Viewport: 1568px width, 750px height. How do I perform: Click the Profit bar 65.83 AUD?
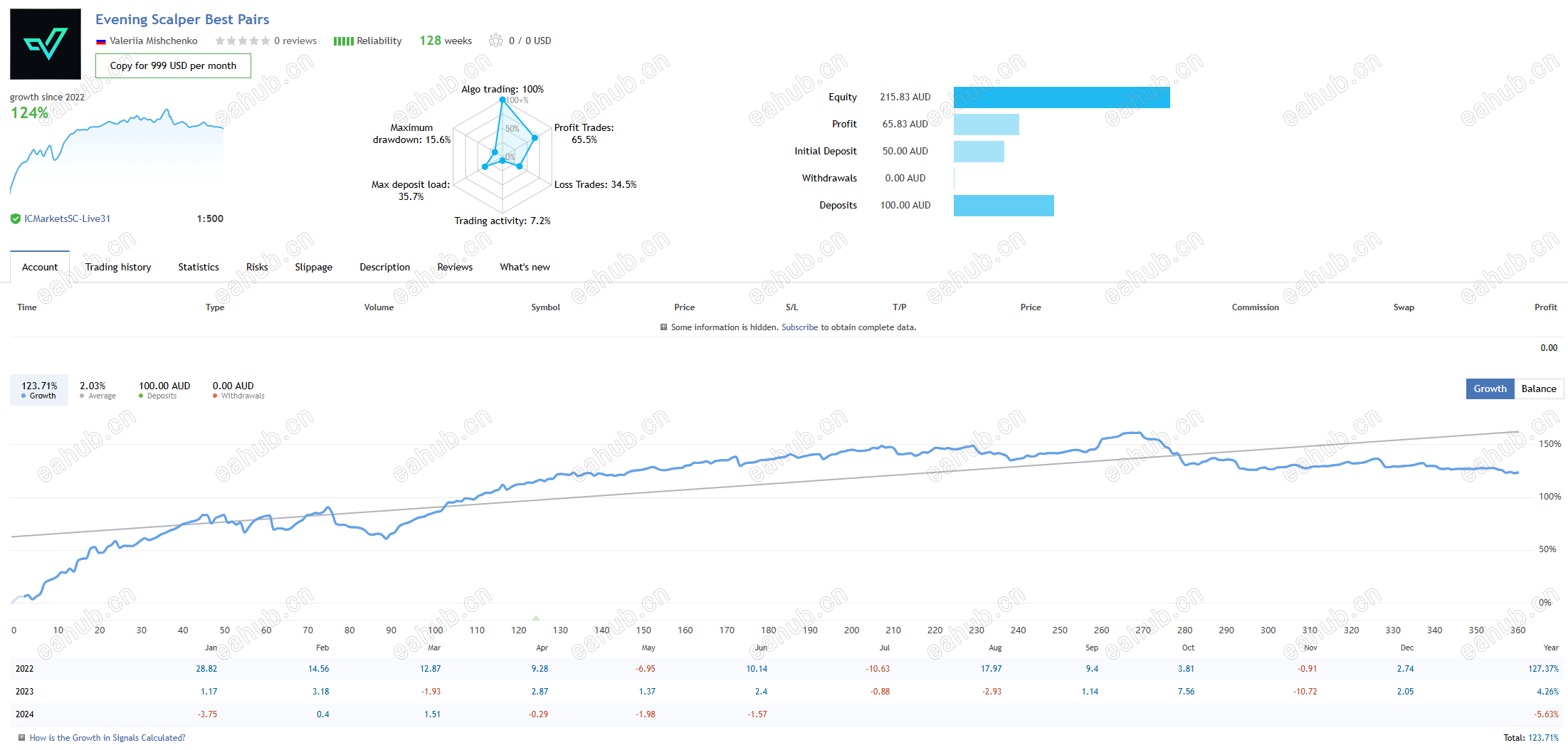pyautogui.click(x=986, y=125)
